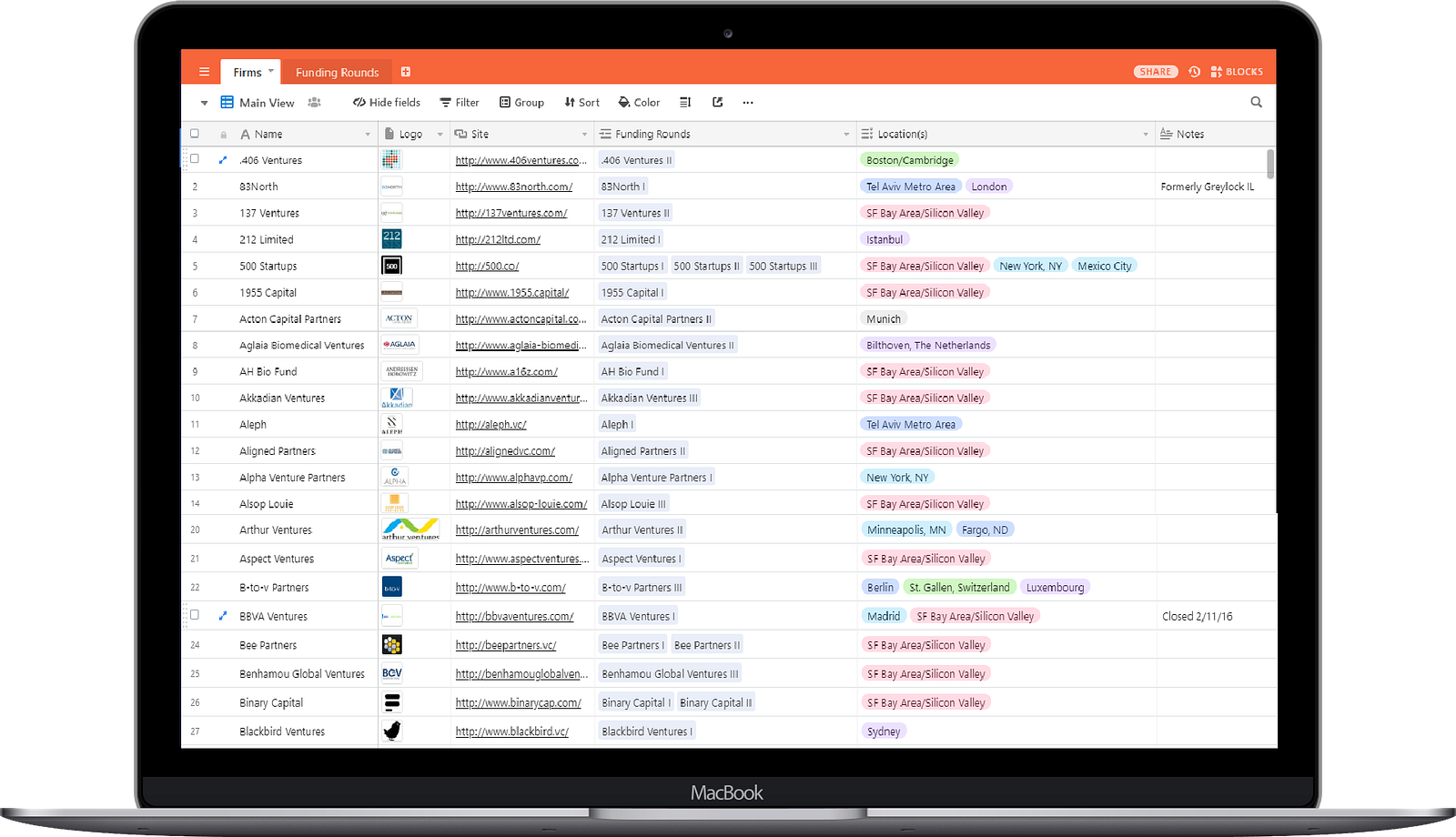
Task: Change row height using the toolbar icon
Action: tap(685, 103)
